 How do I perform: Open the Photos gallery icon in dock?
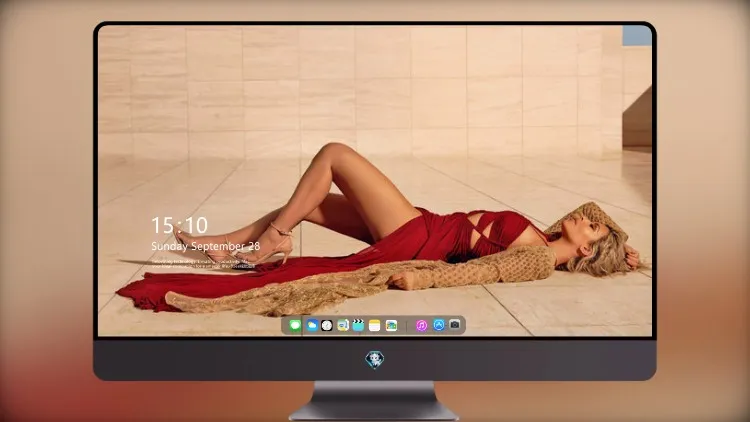pyautogui.click(x=391, y=325)
